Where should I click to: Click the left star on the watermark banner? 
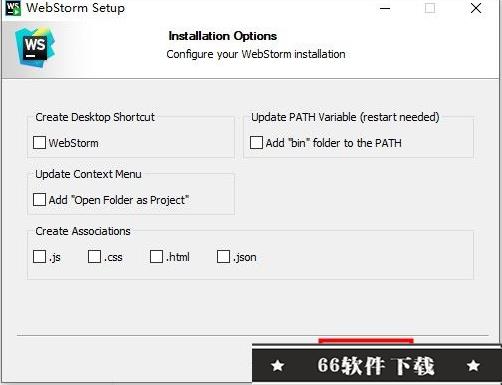278,366
